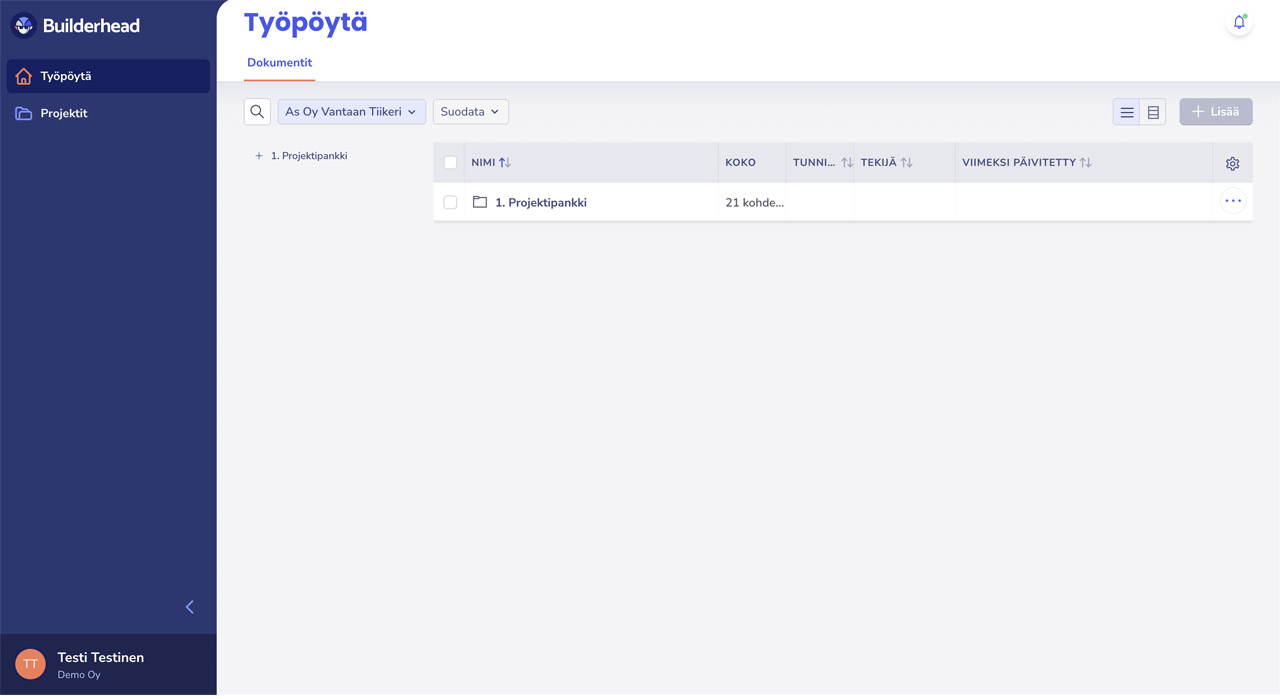The height and width of the screenshot is (699, 1280).
Task: Open table column settings gear
Action: pyautogui.click(x=1232, y=163)
